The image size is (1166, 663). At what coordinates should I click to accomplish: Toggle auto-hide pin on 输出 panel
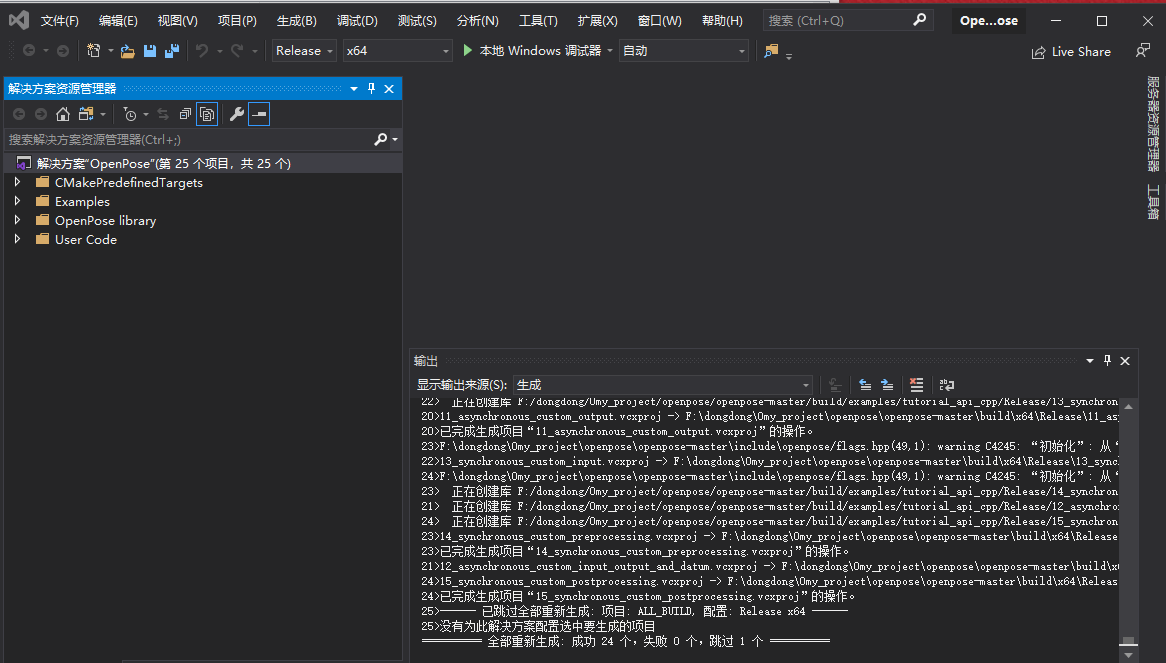tap(1107, 360)
